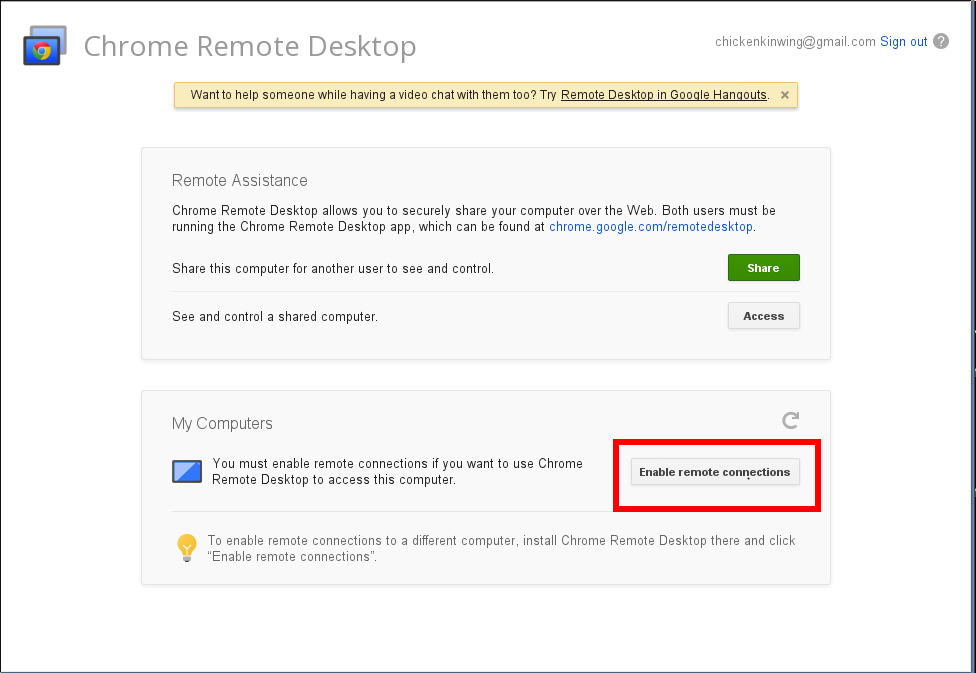This screenshot has width=976, height=673.
Task: Click the 'To enable remote connections' tip text
Action: tap(501, 548)
